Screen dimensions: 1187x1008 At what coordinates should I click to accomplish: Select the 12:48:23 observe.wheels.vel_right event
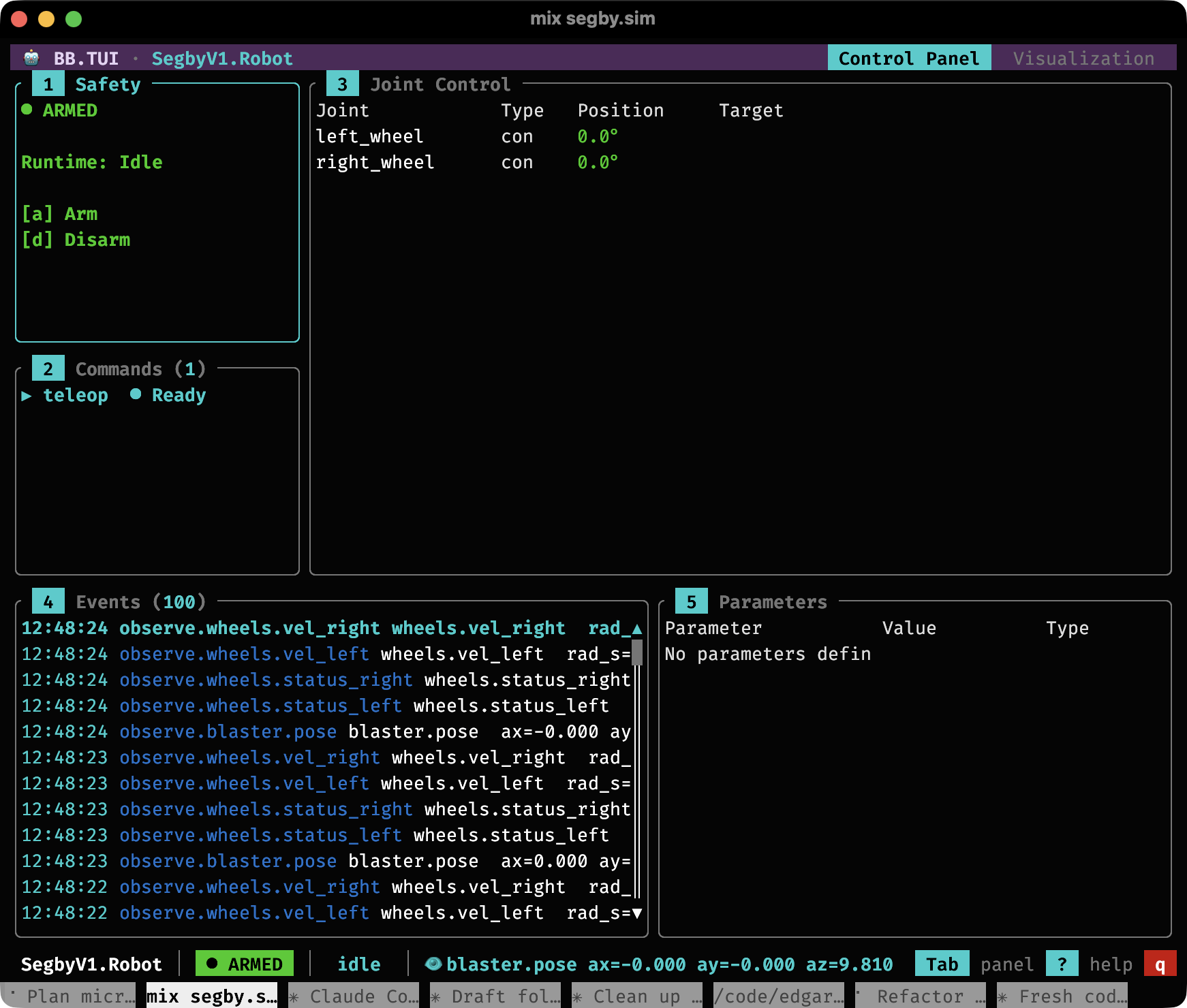coord(326,757)
